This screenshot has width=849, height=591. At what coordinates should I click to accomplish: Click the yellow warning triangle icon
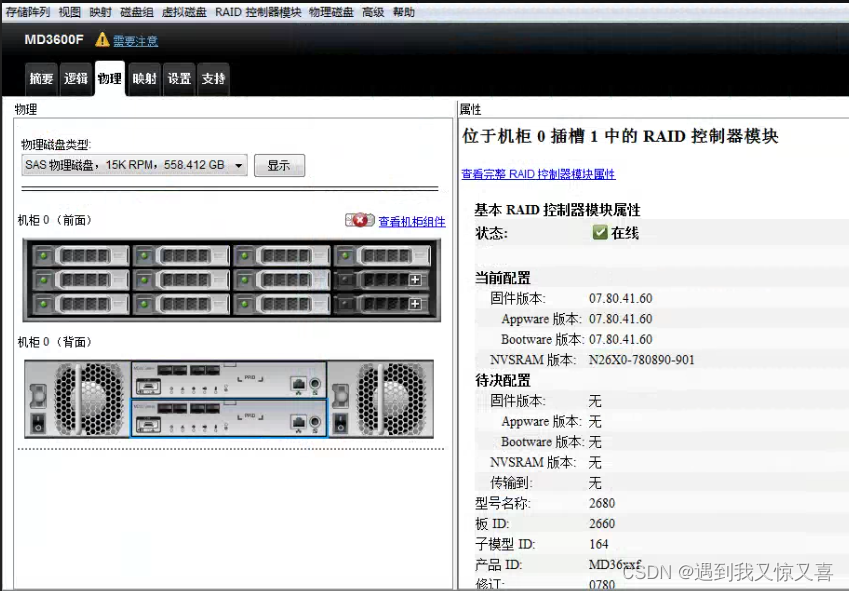102,40
